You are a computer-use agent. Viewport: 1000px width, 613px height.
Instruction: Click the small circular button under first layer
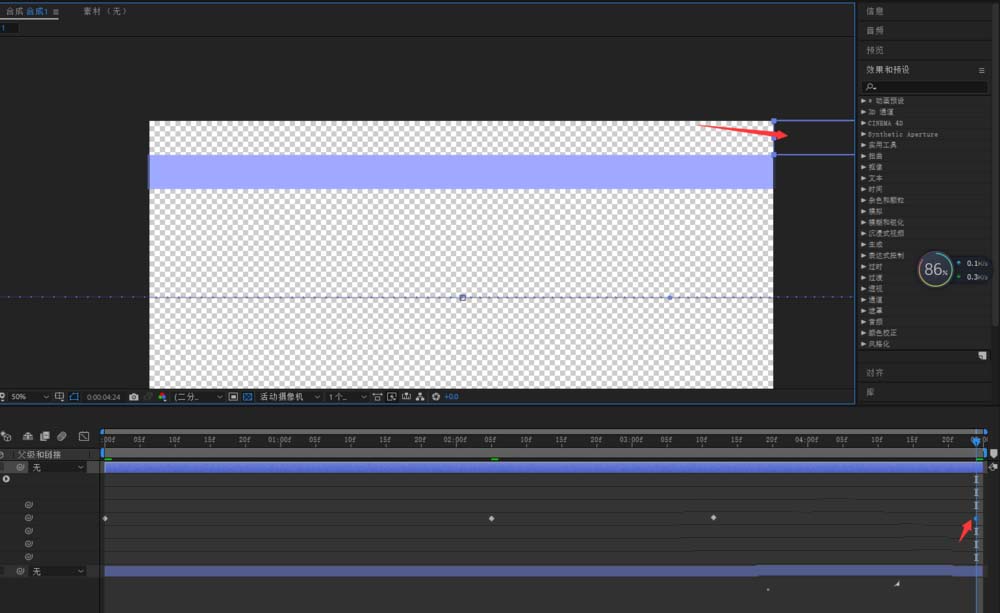pyautogui.click(x=6, y=479)
